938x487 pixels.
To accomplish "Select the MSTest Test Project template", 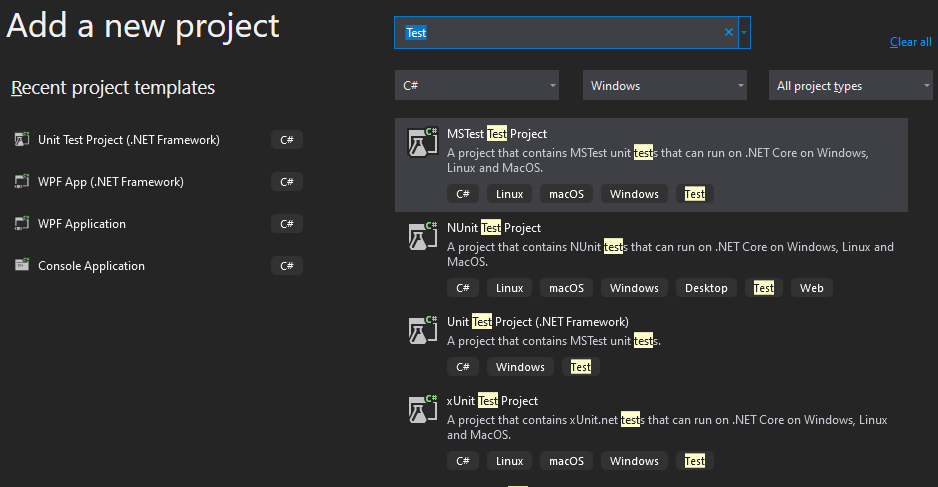I will pyautogui.click(x=651, y=165).
